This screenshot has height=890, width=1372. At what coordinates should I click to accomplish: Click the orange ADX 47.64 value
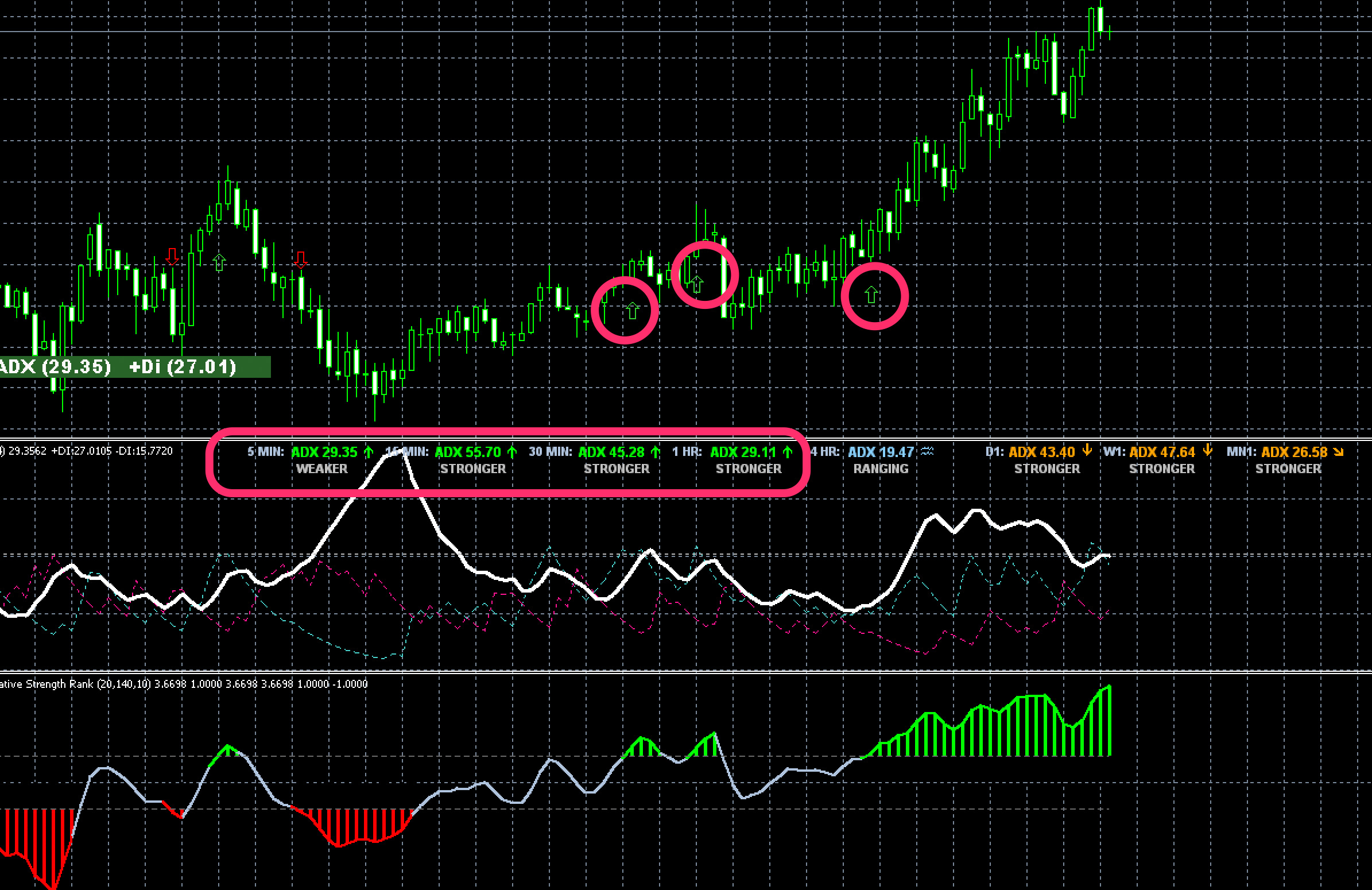pyautogui.click(x=1162, y=452)
